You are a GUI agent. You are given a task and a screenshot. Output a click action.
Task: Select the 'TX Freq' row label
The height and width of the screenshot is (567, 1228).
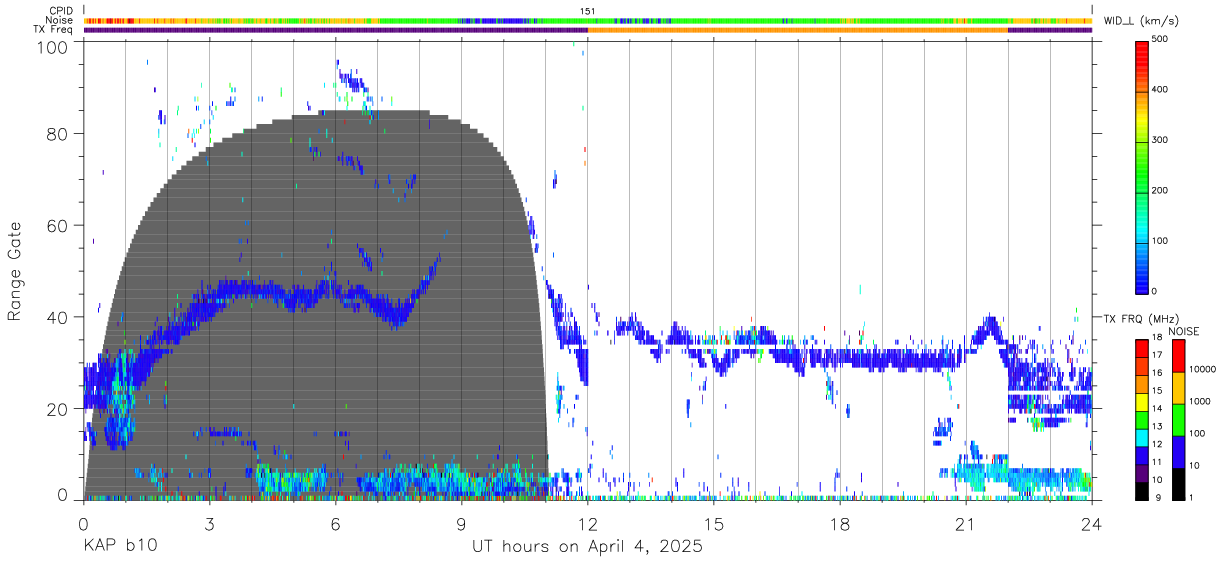[x=53, y=29]
